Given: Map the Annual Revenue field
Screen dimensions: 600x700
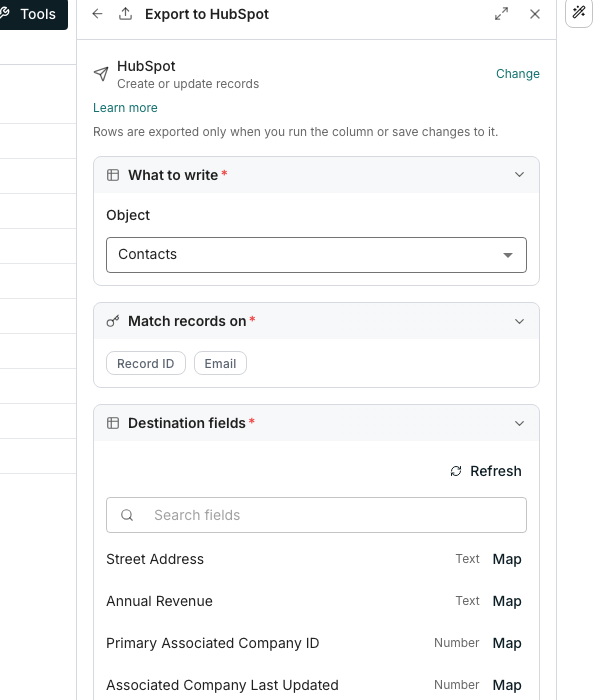Looking at the screenshot, I should click(507, 601).
